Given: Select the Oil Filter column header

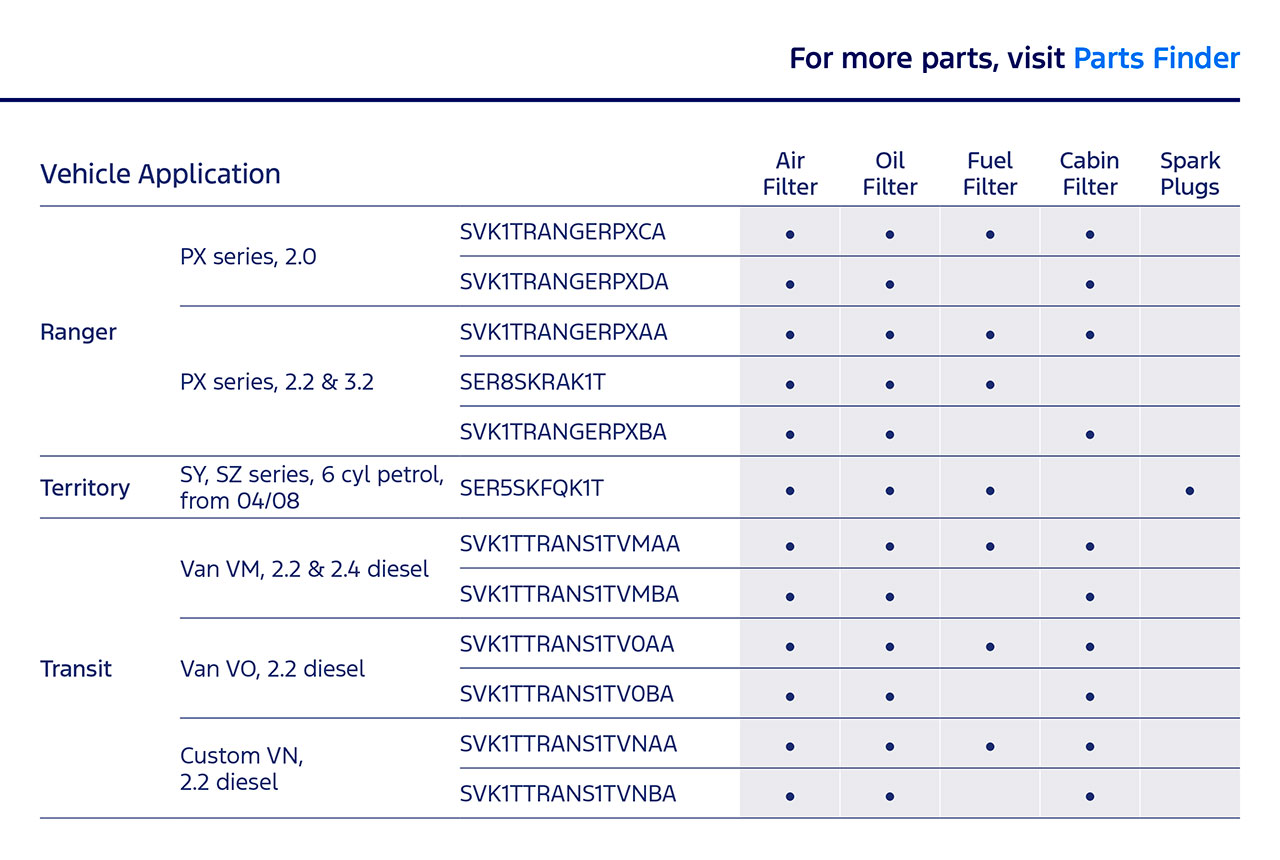Looking at the screenshot, I should [890, 174].
